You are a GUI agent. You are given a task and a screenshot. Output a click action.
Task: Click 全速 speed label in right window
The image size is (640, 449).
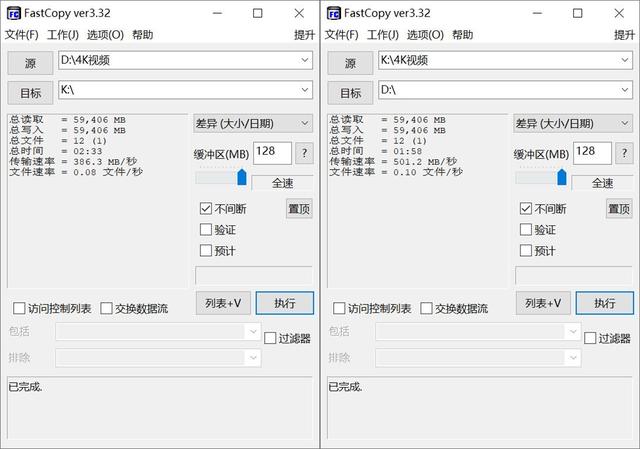coord(602,183)
